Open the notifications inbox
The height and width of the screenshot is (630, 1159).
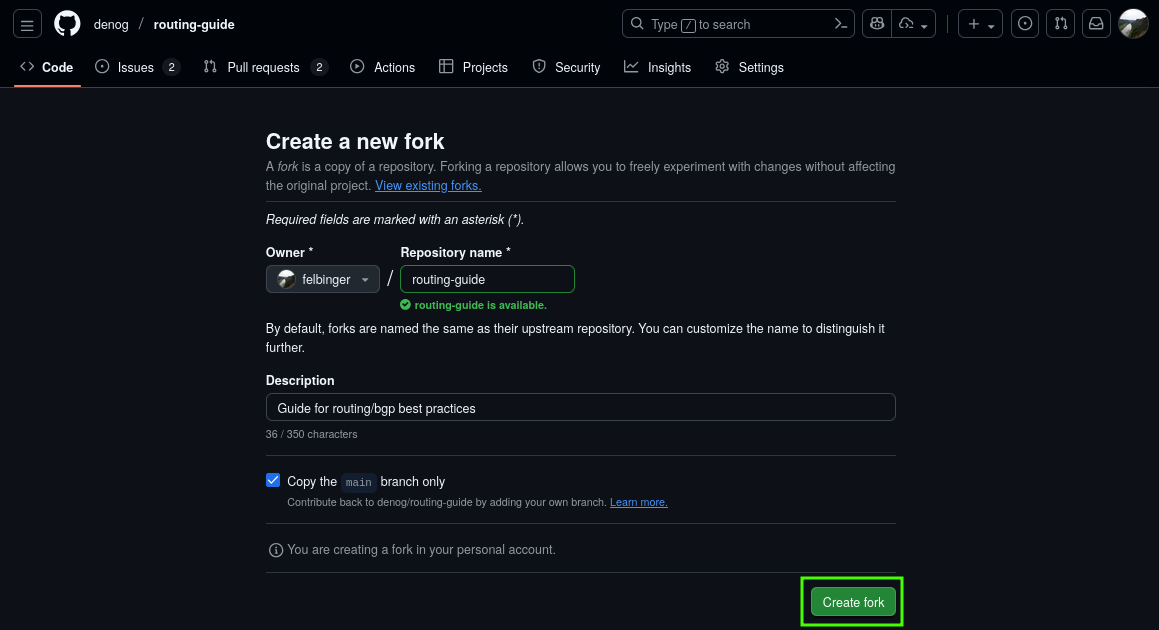[x=1096, y=24]
